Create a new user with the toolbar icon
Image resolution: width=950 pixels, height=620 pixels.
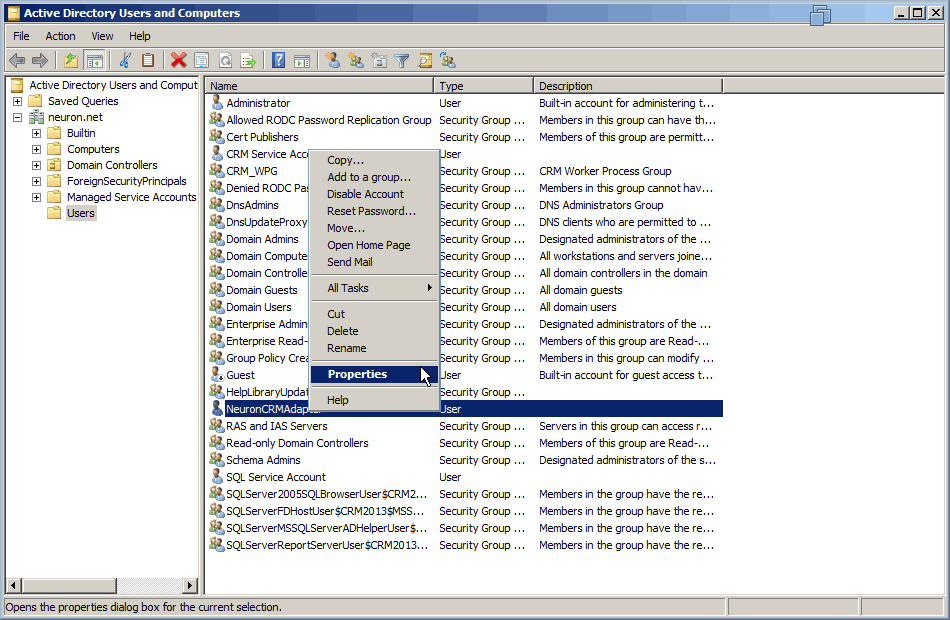[x=332, y=61]
